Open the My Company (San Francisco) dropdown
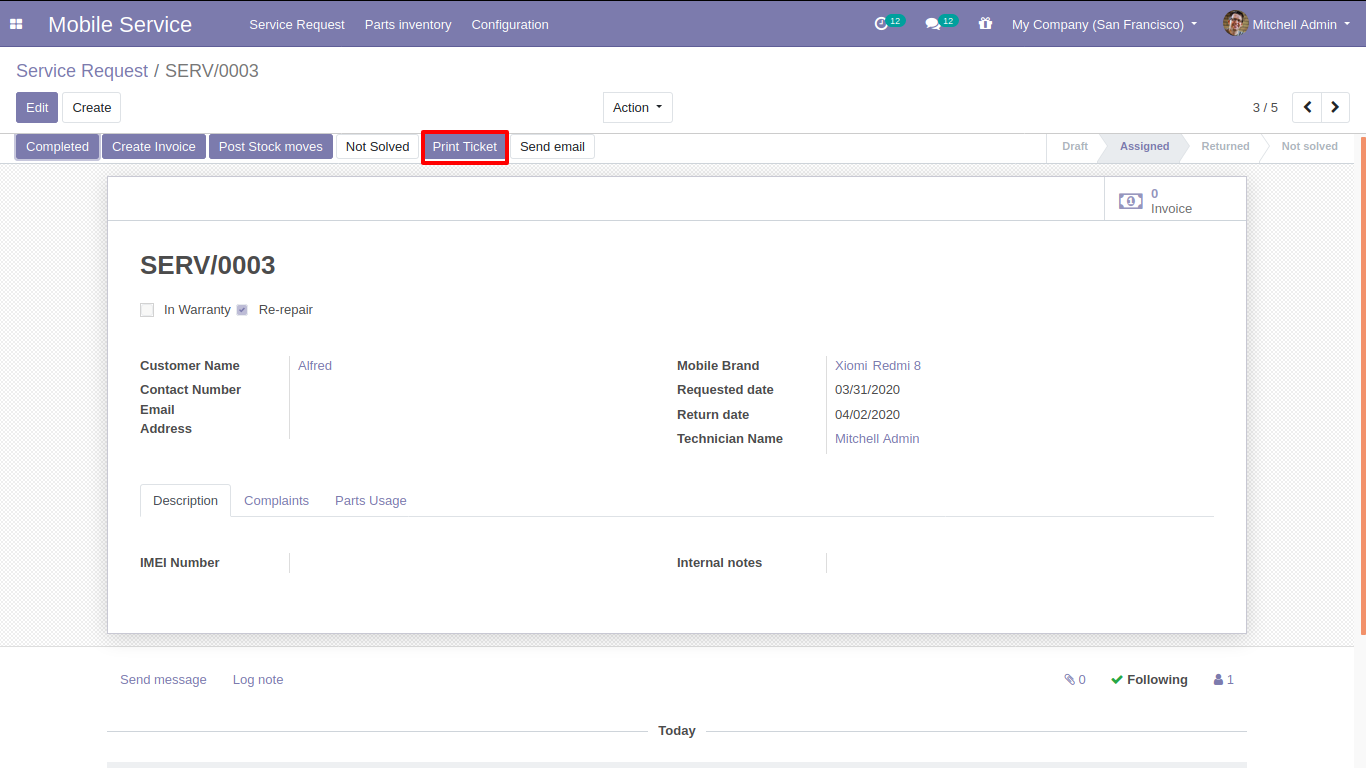Viewport: 1366px width, 768px height. tap(1103, 24)
